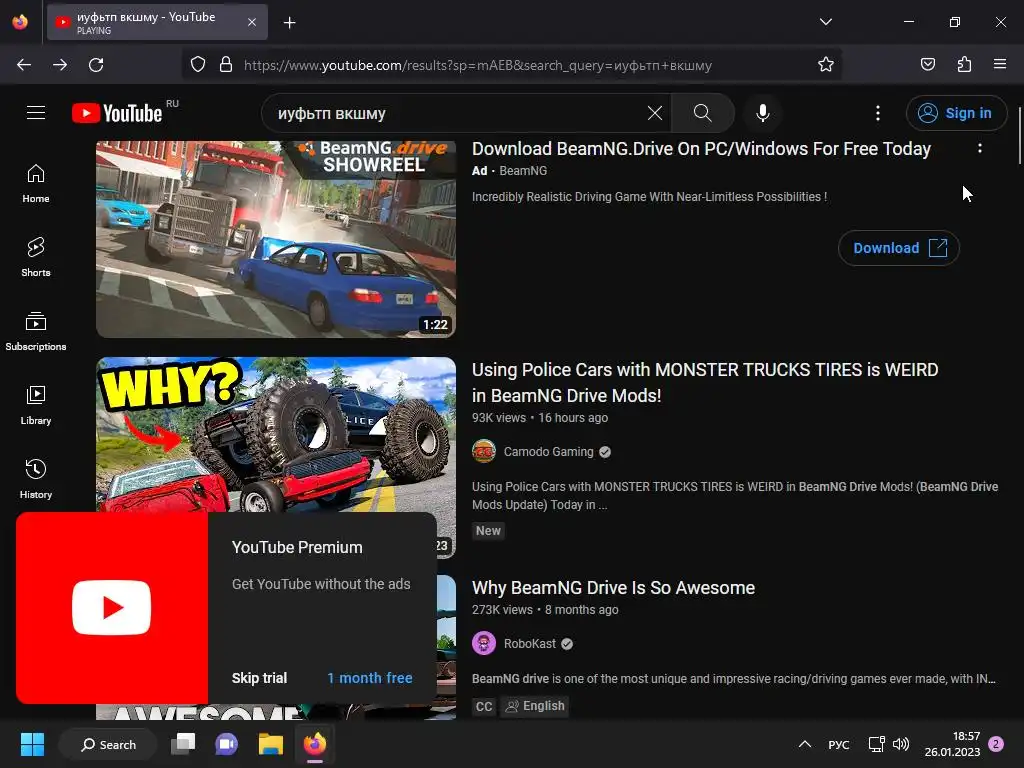The width and height of the screenshot is (1024, 768).
Task: Open the YouTube hamburger guide menu
Action: pos(36,113)
